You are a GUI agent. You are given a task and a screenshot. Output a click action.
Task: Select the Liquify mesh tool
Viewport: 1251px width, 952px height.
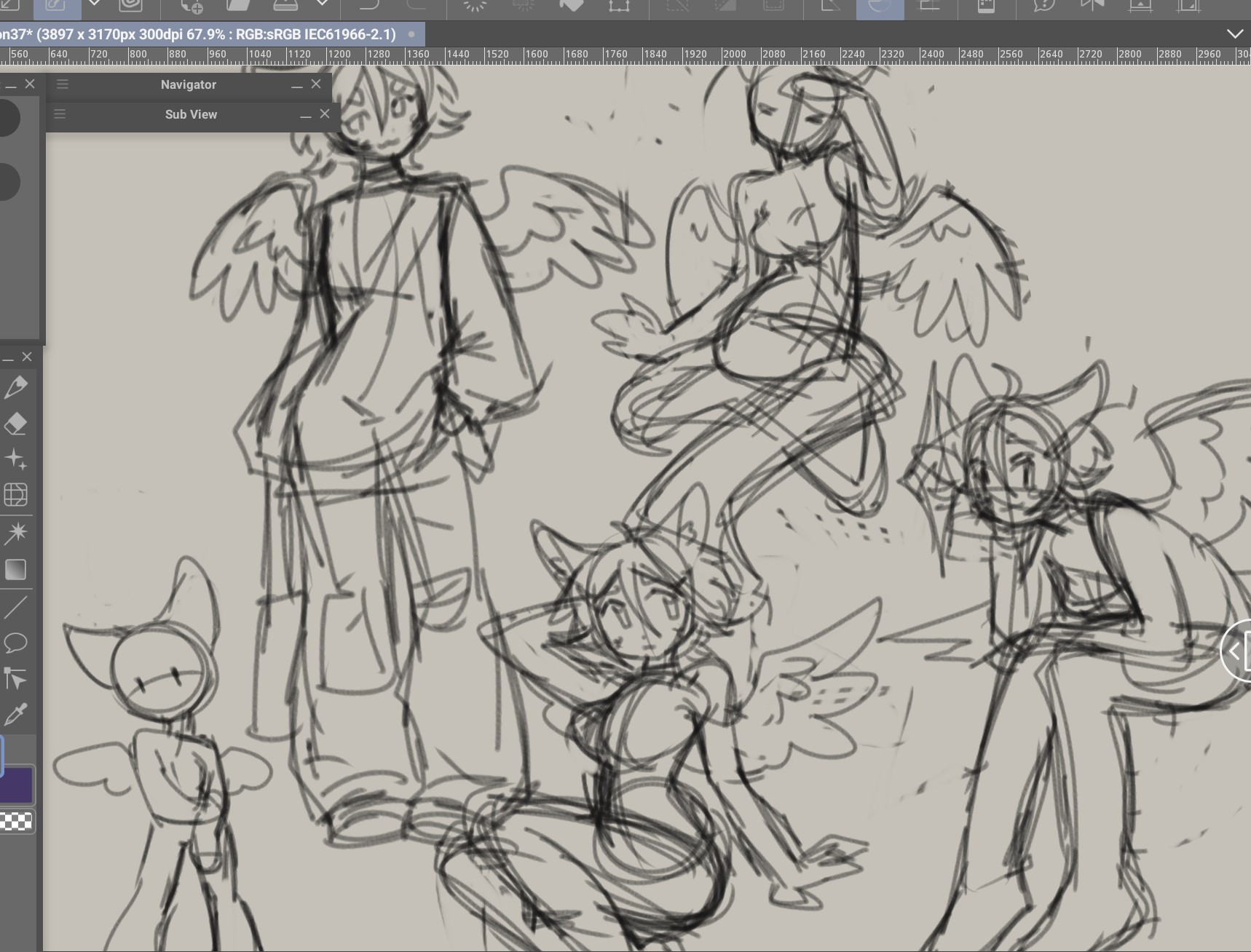(x=16, y=495)
